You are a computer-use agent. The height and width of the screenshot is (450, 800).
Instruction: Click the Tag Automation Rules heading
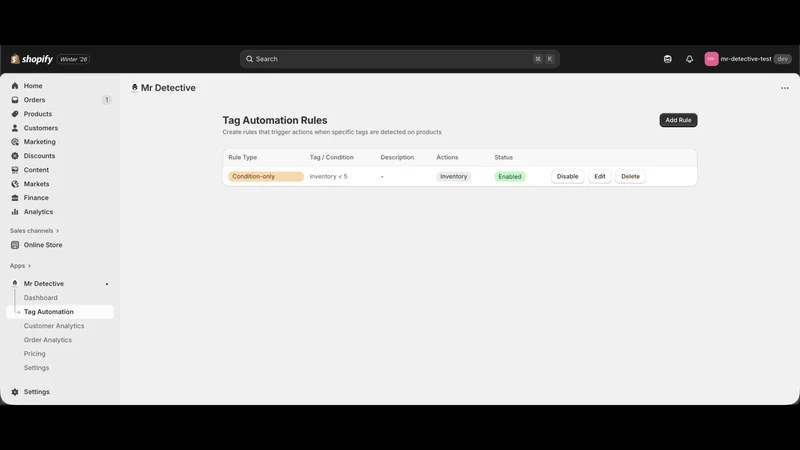[274, 120]
